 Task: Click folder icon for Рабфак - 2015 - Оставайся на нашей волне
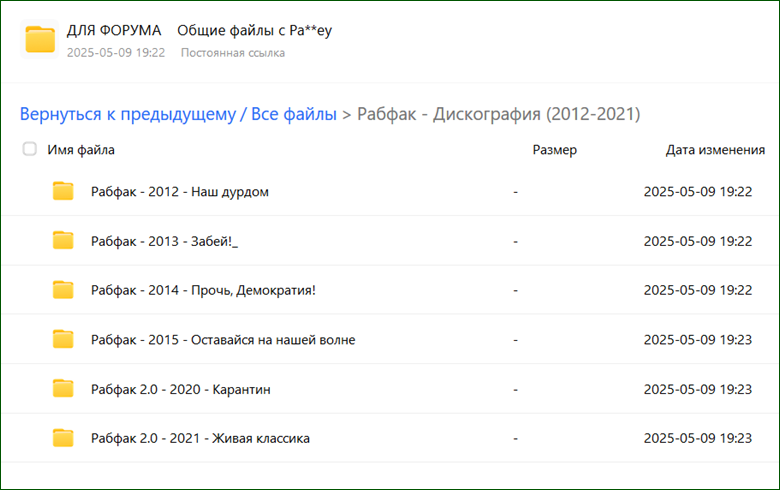point(63,339)
